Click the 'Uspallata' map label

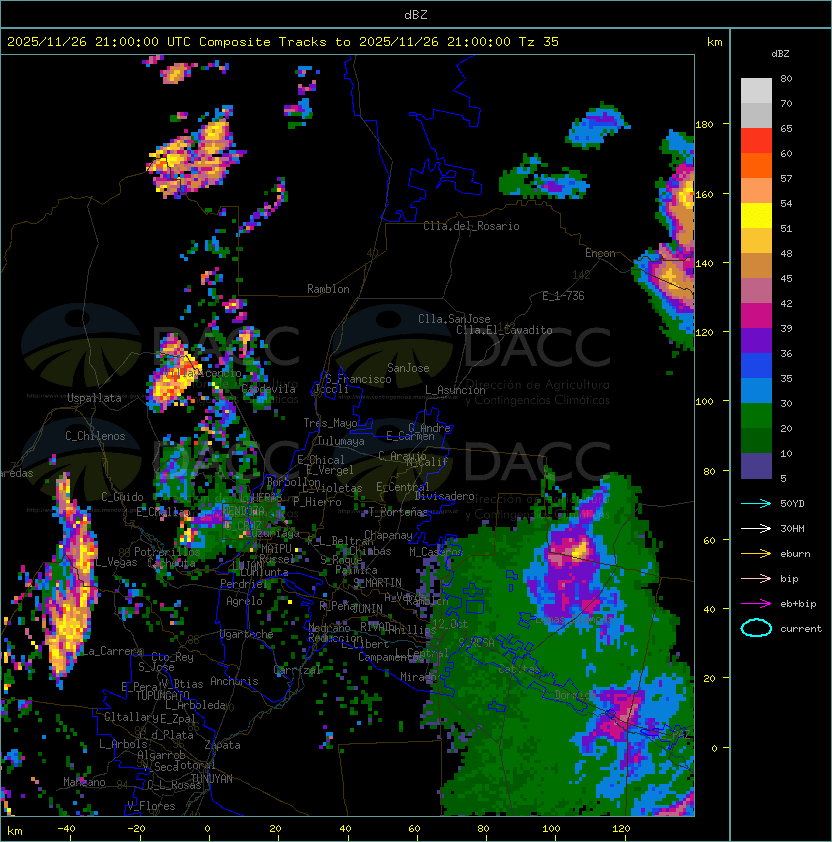(94, 398)
